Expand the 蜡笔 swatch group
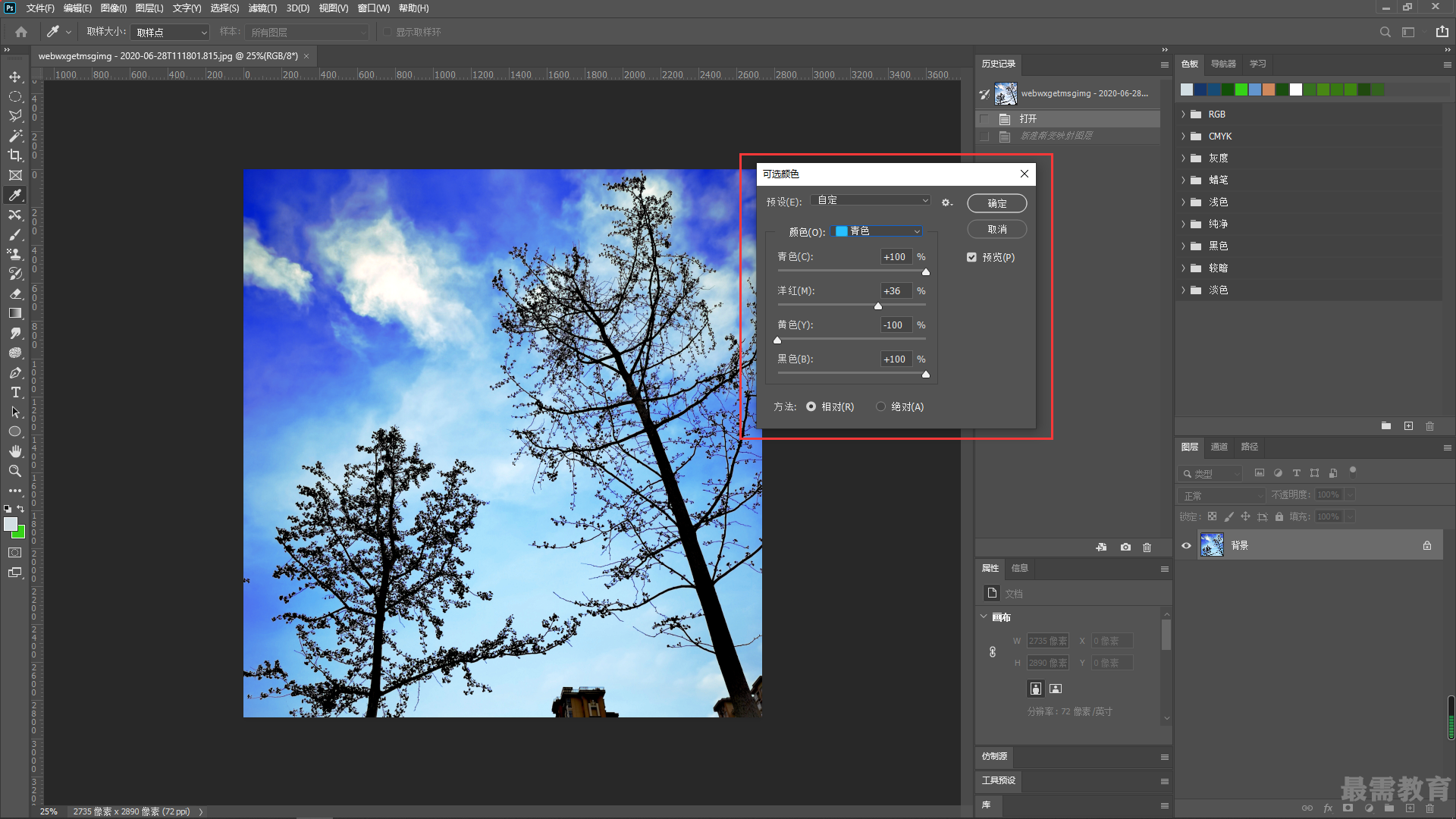The width and height of the screenshot is (1456, 819). point(1183,180)
